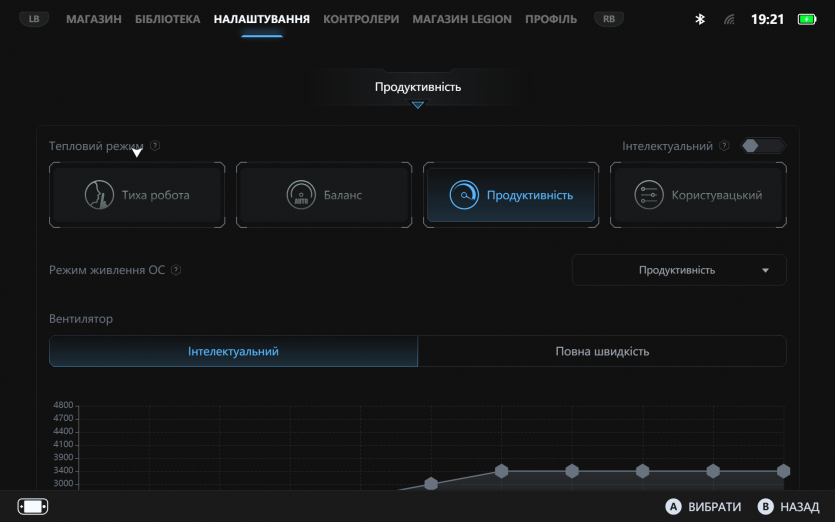The width and height of the screenshot is (835, 522).
Task: Switch fan to Повна швидкість
Action: click(x=602, y=351)
